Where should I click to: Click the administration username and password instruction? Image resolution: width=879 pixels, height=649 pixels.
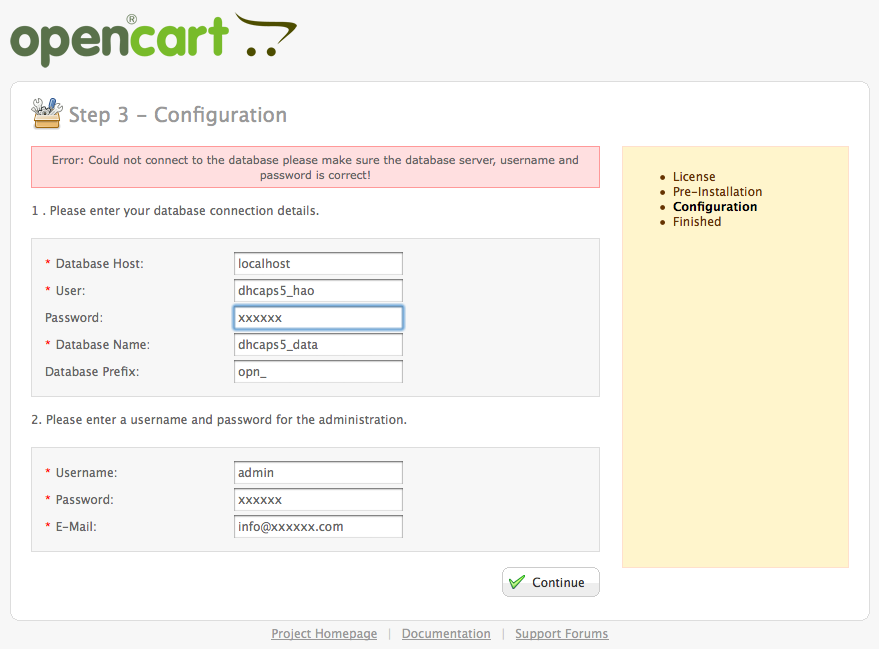(219, 420)
